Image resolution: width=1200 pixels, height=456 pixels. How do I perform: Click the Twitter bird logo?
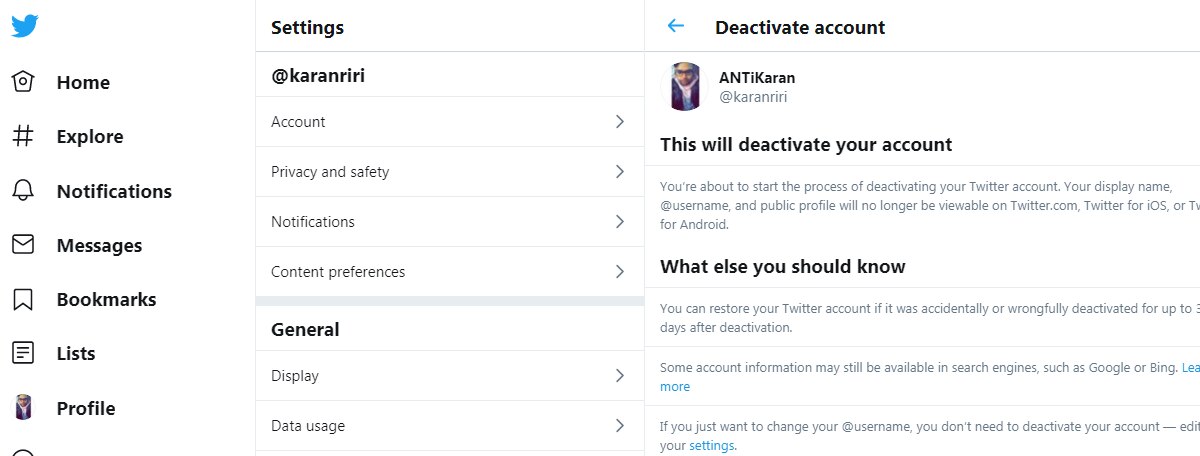[25, 26]
